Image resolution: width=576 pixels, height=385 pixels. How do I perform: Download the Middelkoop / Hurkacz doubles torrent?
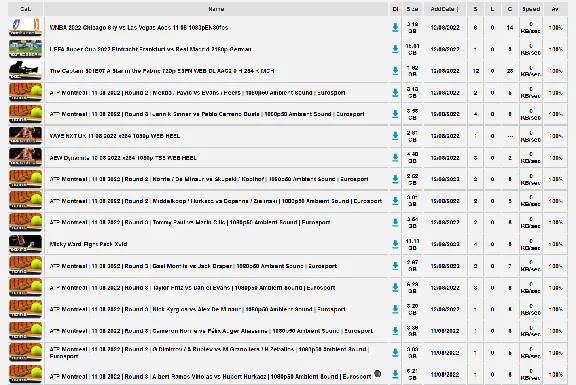click(x=395, y=201)
